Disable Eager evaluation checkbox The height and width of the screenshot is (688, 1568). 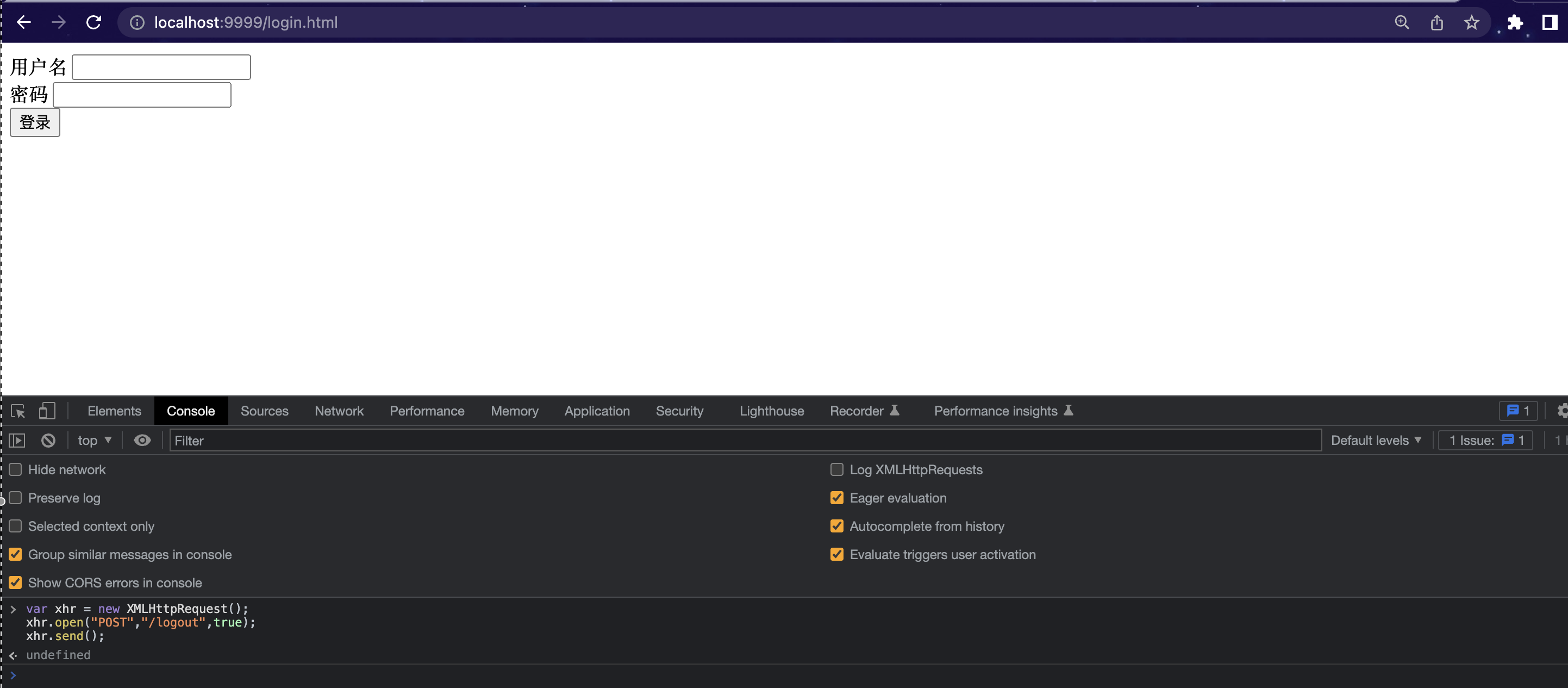click(x=837, y=498)
